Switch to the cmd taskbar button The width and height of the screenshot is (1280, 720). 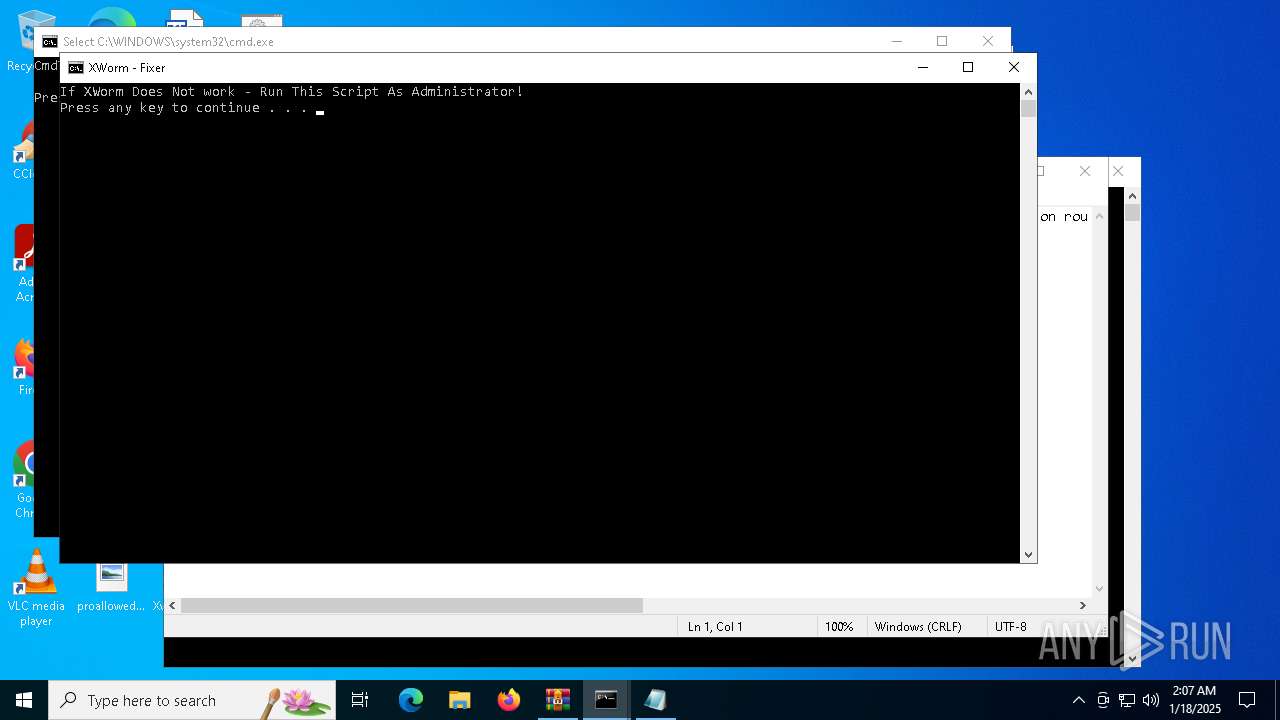(606, 700)
